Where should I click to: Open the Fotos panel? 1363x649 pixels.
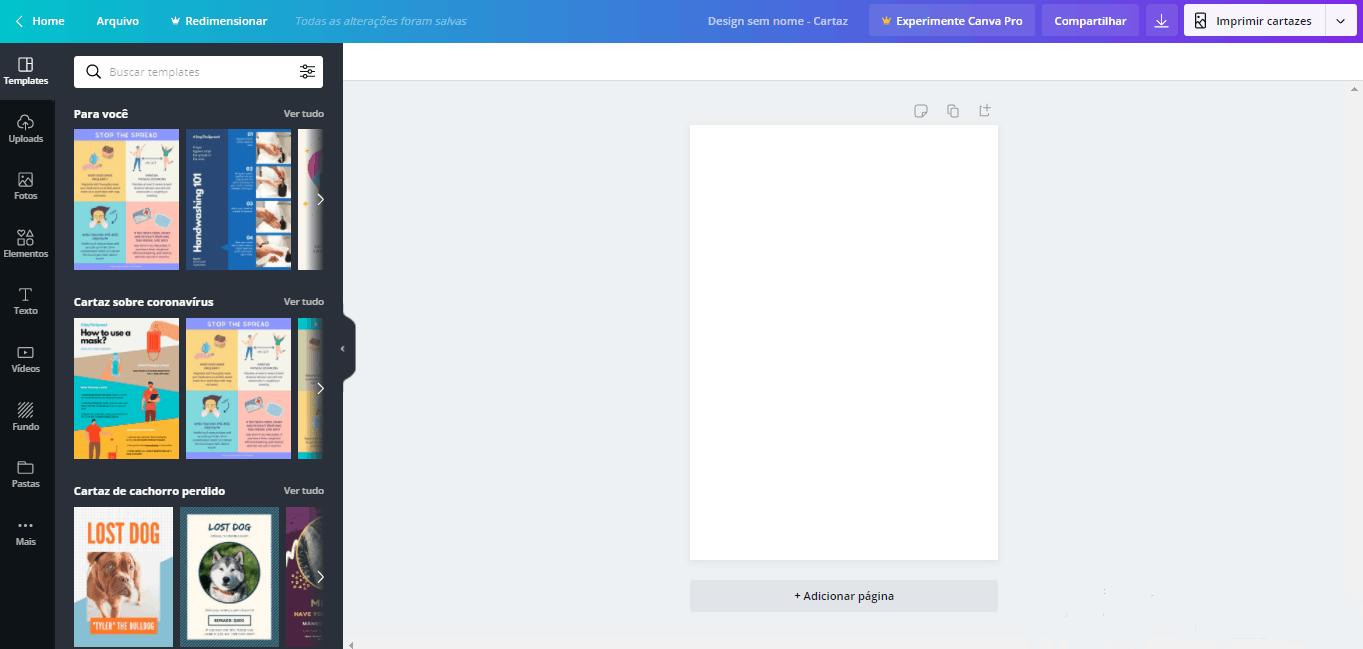coord(26,186)
